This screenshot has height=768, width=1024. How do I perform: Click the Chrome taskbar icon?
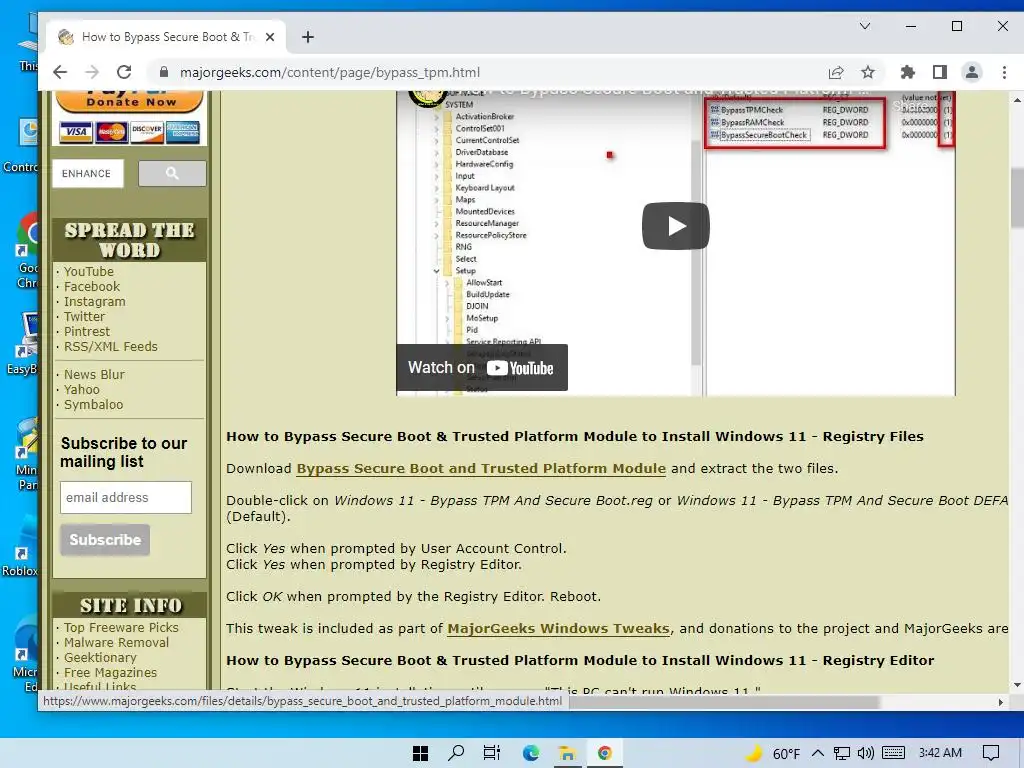(605, 753)
